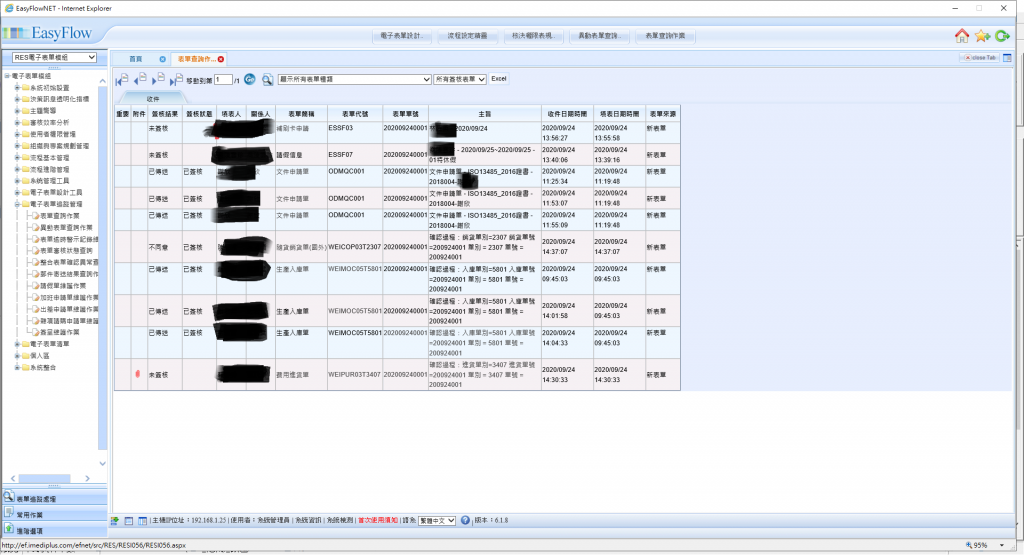Select 異動表單查詢作業 in the tree

click(x=66, y=228)
